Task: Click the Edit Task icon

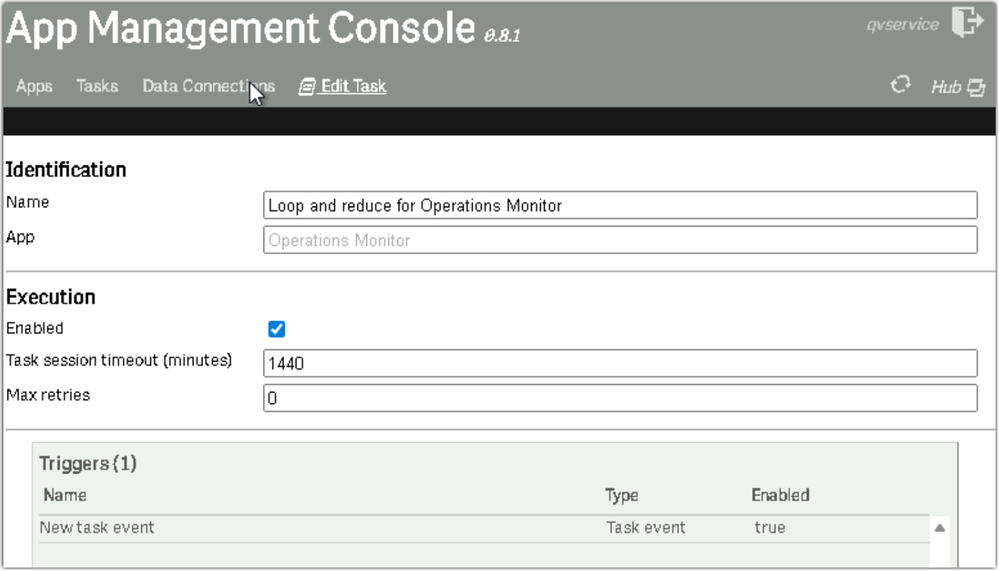Action: pyautogui.click(x=307, y=86)
